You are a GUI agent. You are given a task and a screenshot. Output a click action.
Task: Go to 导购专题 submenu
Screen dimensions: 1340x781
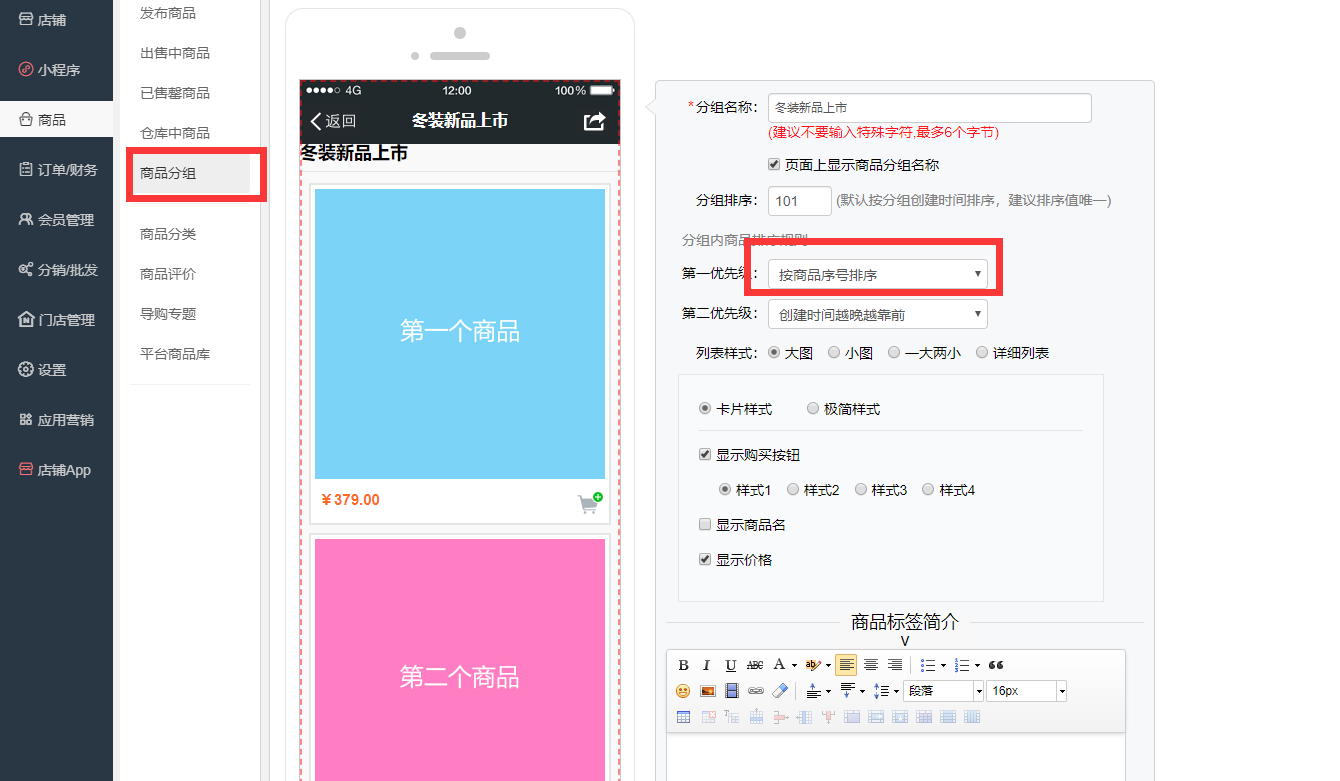coord(168,314)
